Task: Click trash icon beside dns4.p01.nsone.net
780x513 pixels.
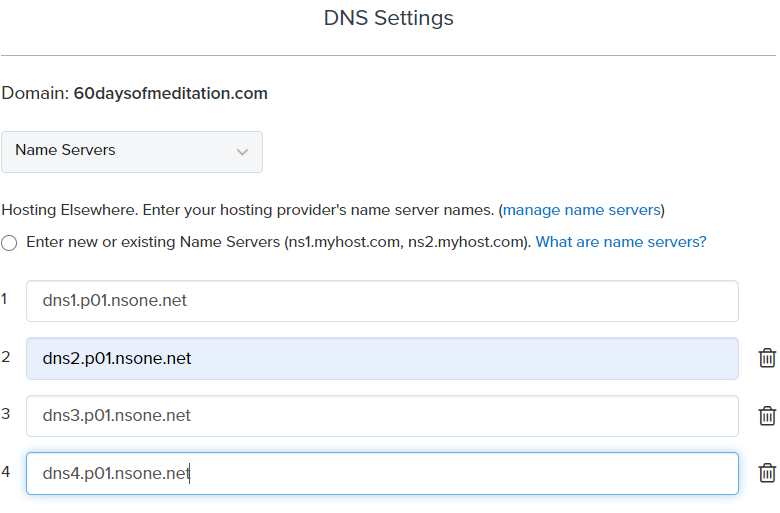Action: (767, 473)
